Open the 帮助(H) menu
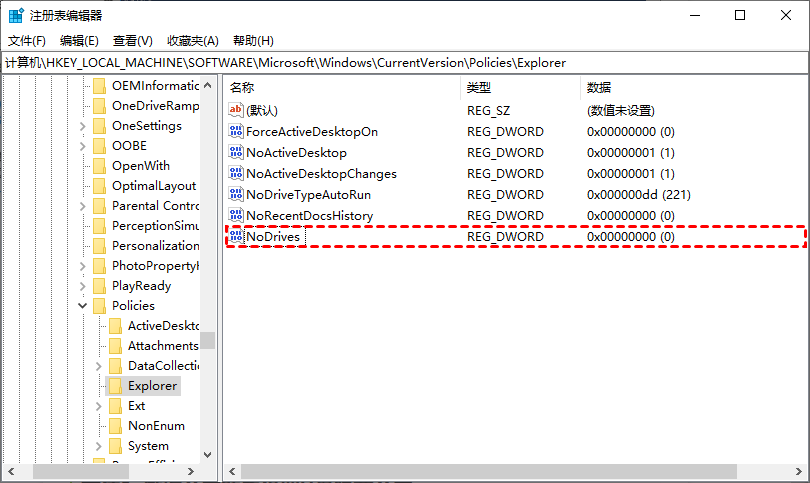Image resolution: width=810 pixels, height=483 pixels. pos(253,41)
